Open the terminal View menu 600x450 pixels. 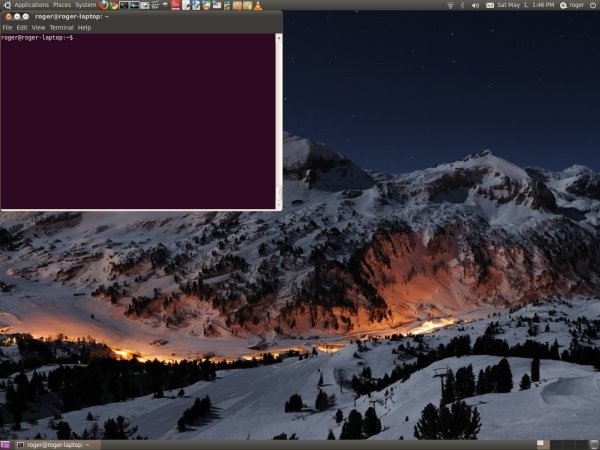38,27
